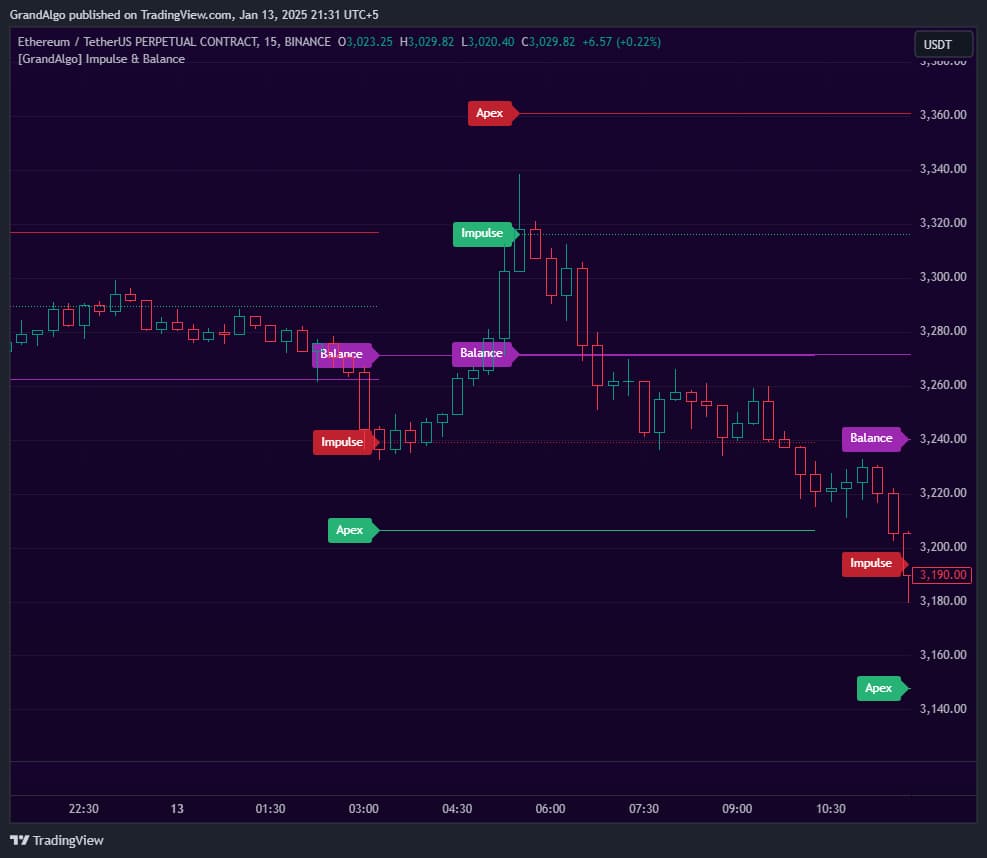The height and width of the screenshot is (858, 987).
Task: Toggle the USDT currency unit button
Action: click(x=941, y=43)
